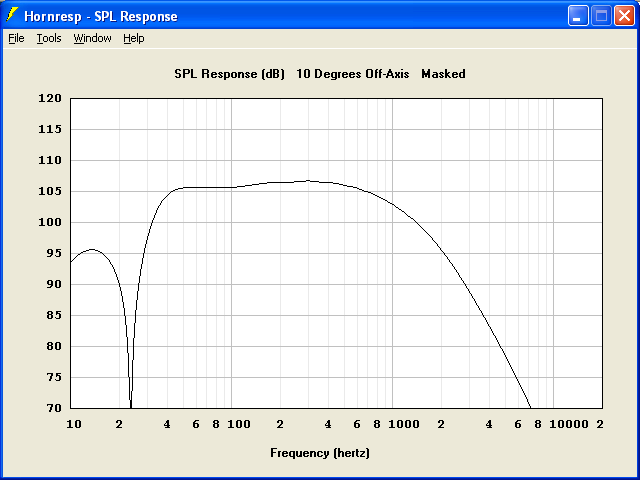
Task: Click the 95 dB axis value
Action: pyautogui.click(x=53, y=253)
